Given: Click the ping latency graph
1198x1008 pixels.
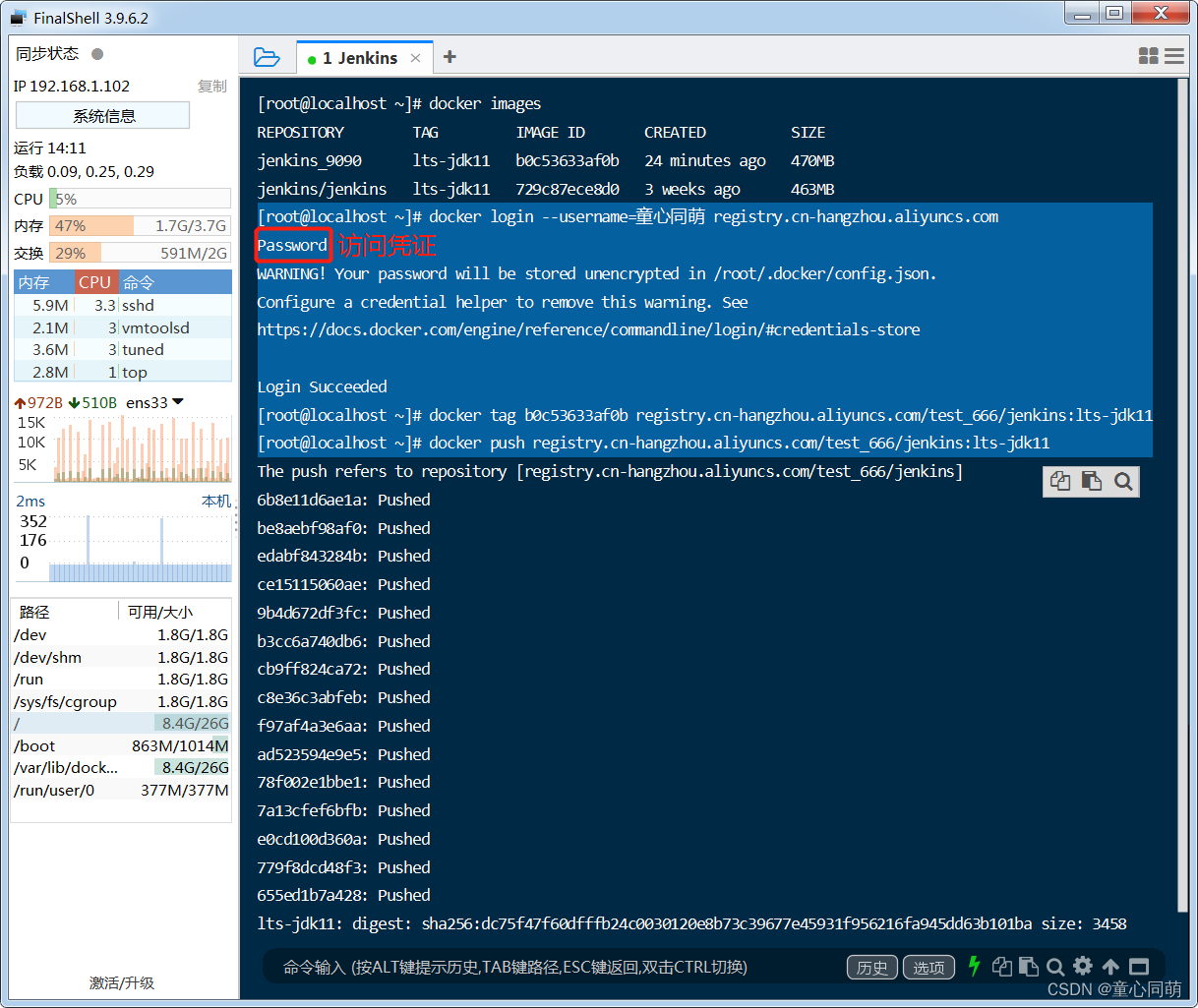Looking at the screenshot, I should 140,547.
